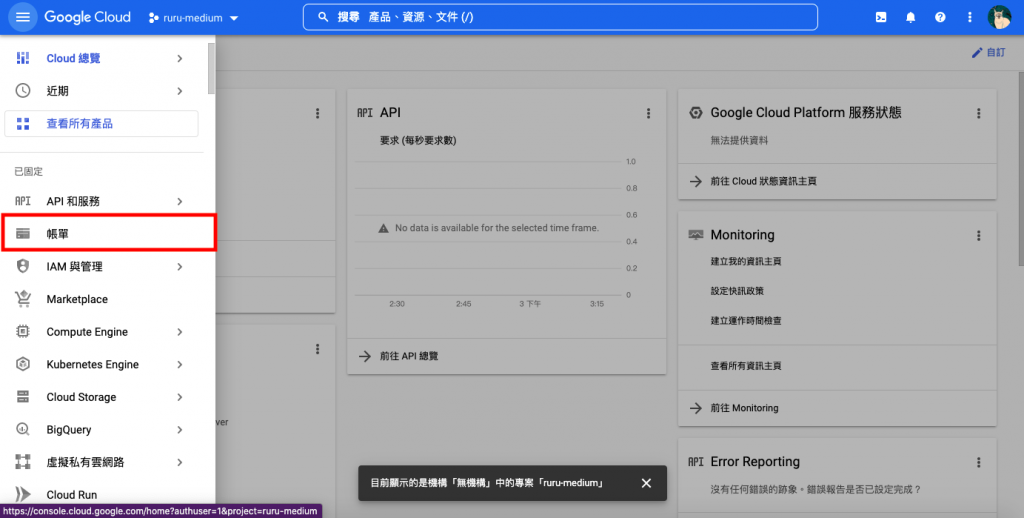
Task: Open 帳單 billing menu item
Action: click(x=108, y=234)
